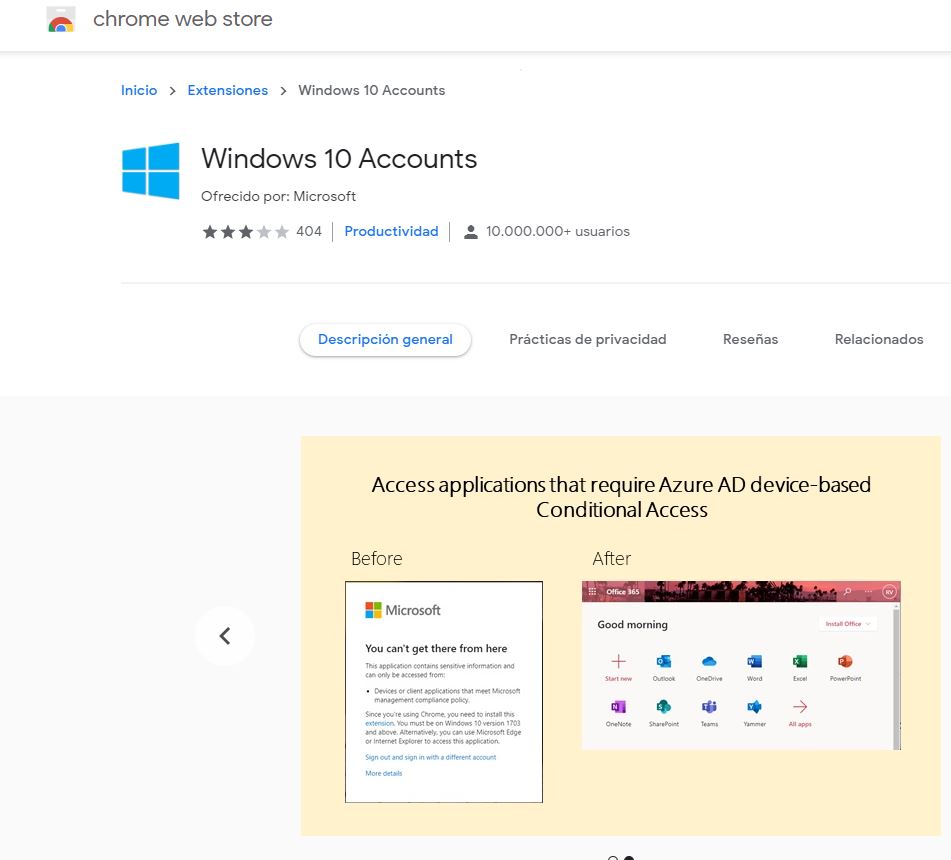Click the star rating icons
The image size is (951, 860).
pyautogui.click(x=246, y=232)
